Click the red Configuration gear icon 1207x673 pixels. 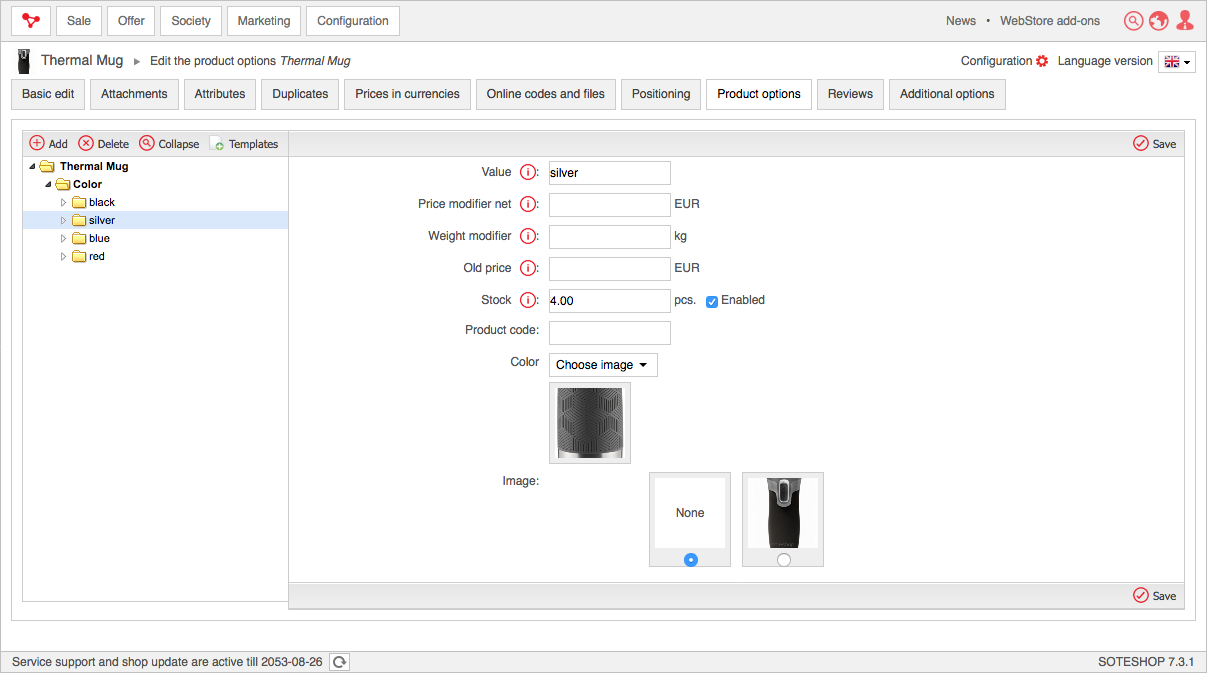click(1042, 61)
